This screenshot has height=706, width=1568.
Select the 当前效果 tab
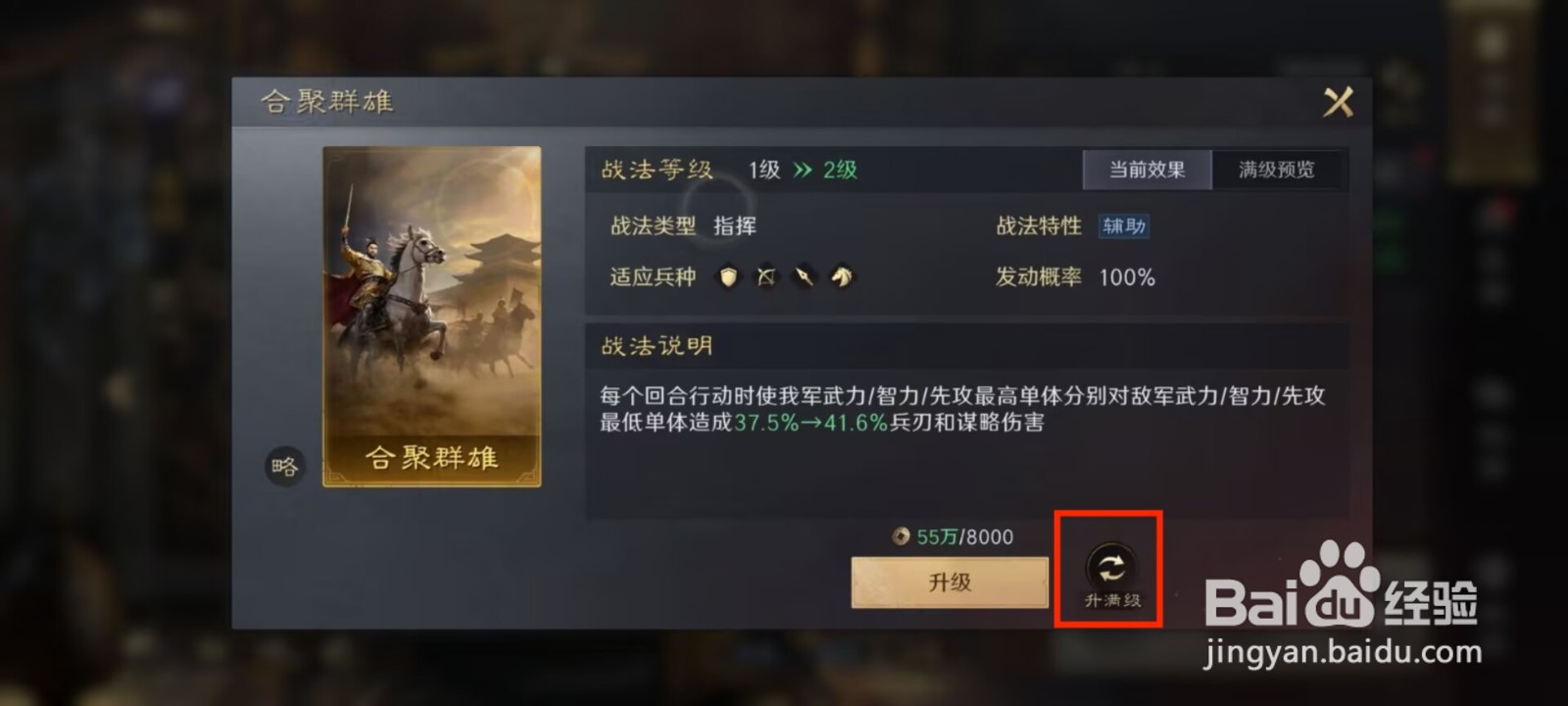[x=1147, y=170]
